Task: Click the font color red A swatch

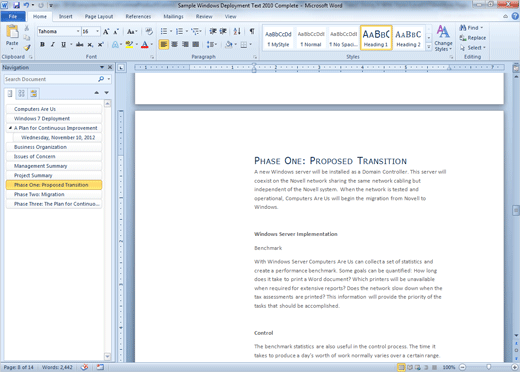Action: tap(145, 44)
